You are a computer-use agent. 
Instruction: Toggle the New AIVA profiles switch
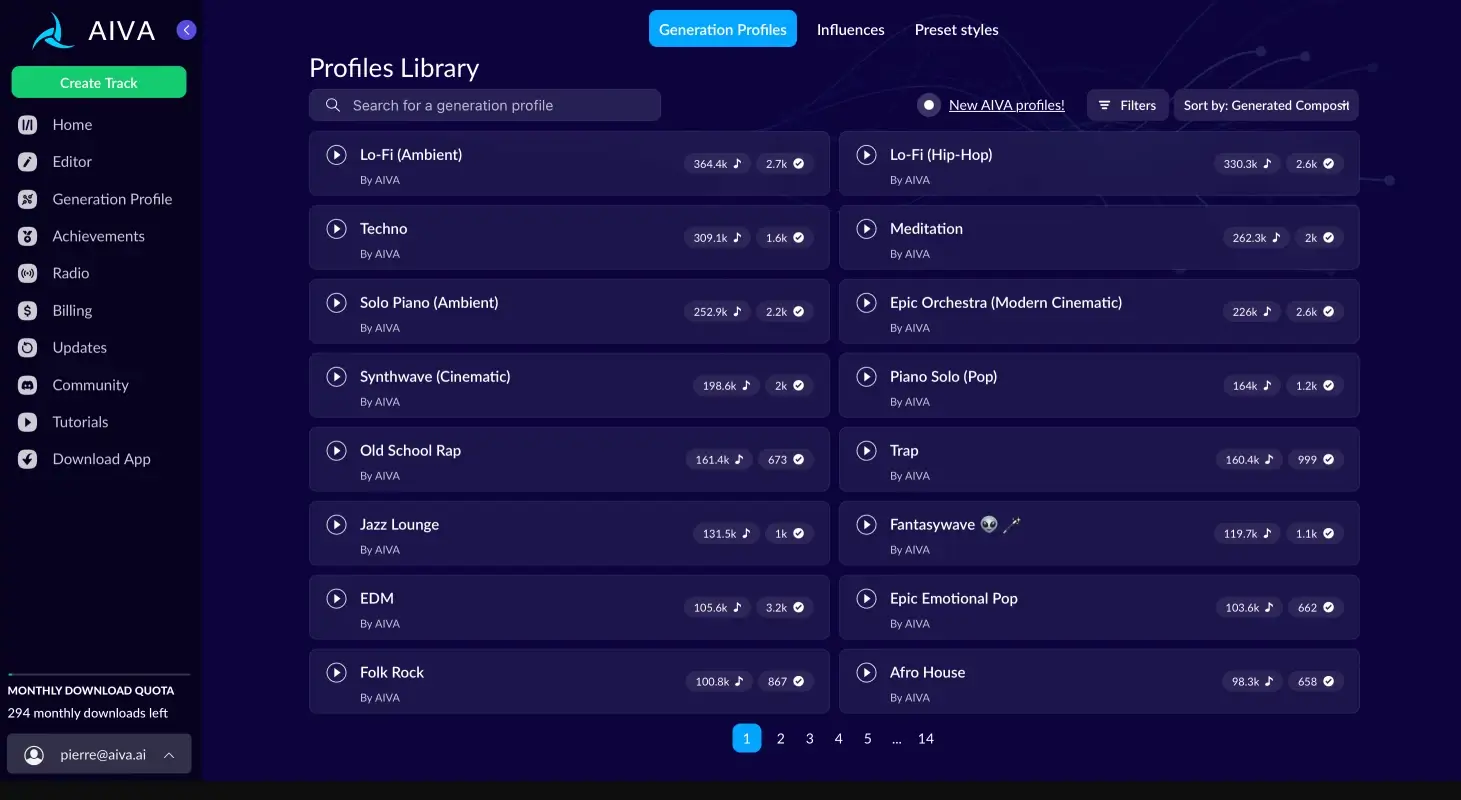point(929,105)
